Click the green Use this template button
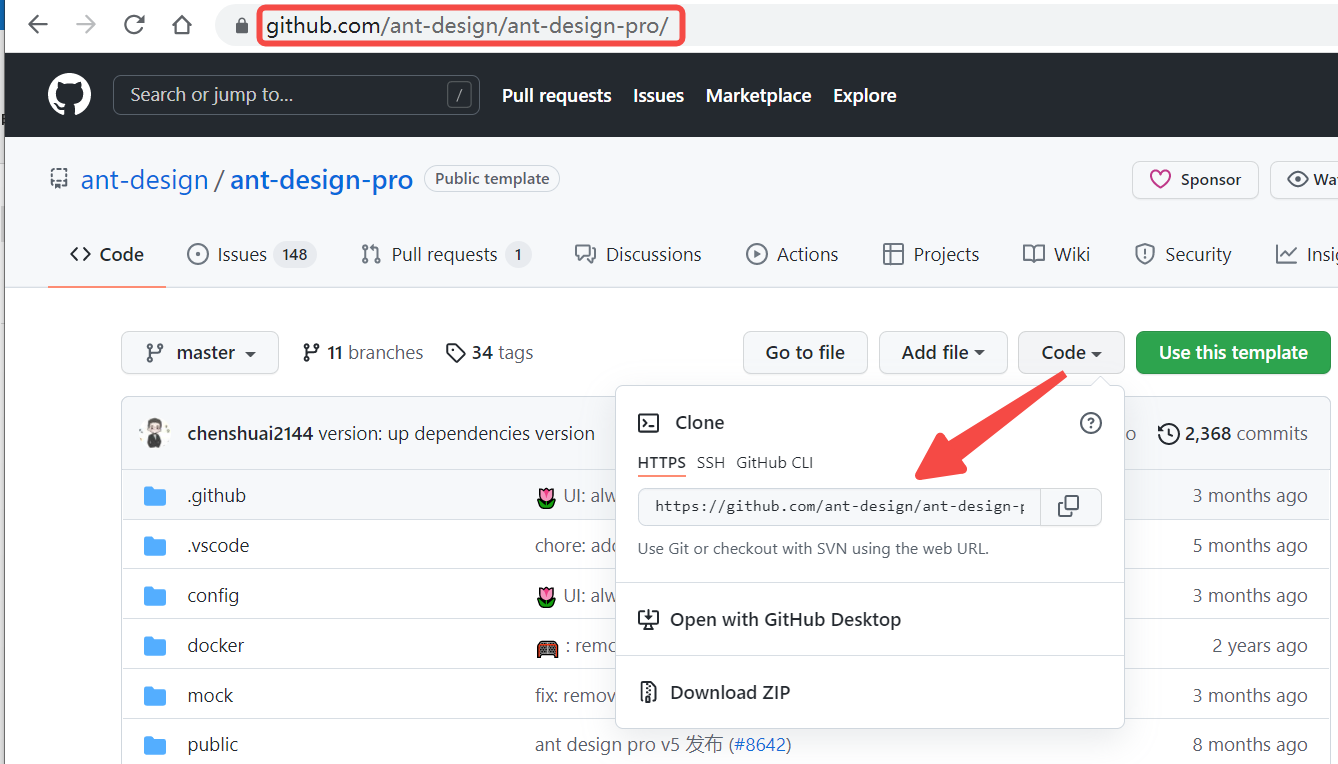1338x764 pixels. pyautogui.click(x=1233, y=353)
